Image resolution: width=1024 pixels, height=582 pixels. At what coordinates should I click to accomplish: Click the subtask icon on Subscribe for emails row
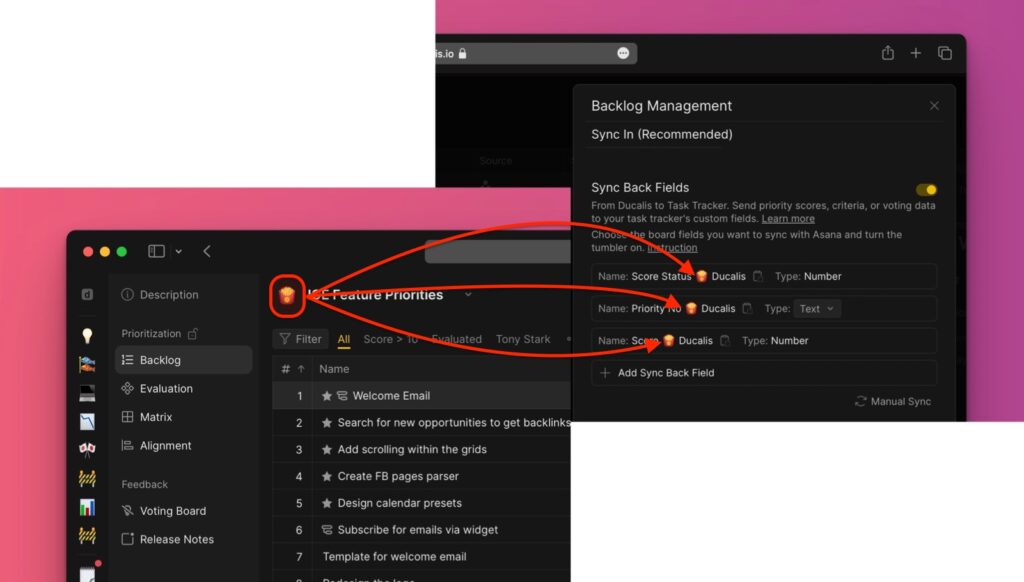[327, 530]
